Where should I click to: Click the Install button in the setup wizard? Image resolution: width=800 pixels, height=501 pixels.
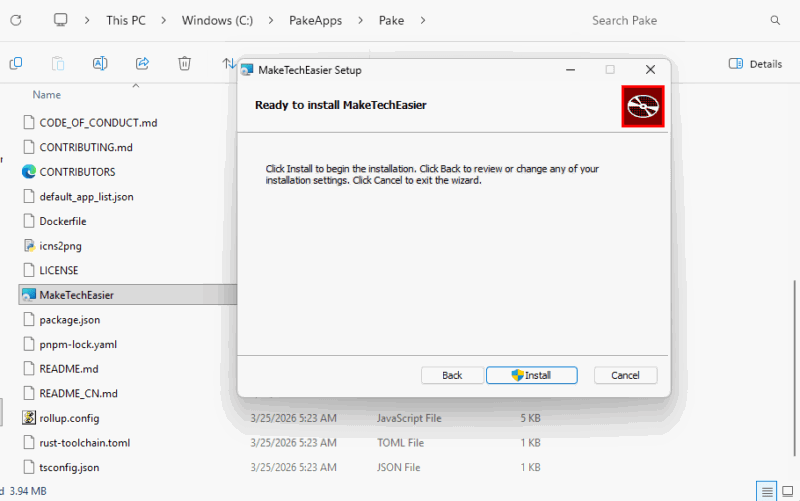532,375
